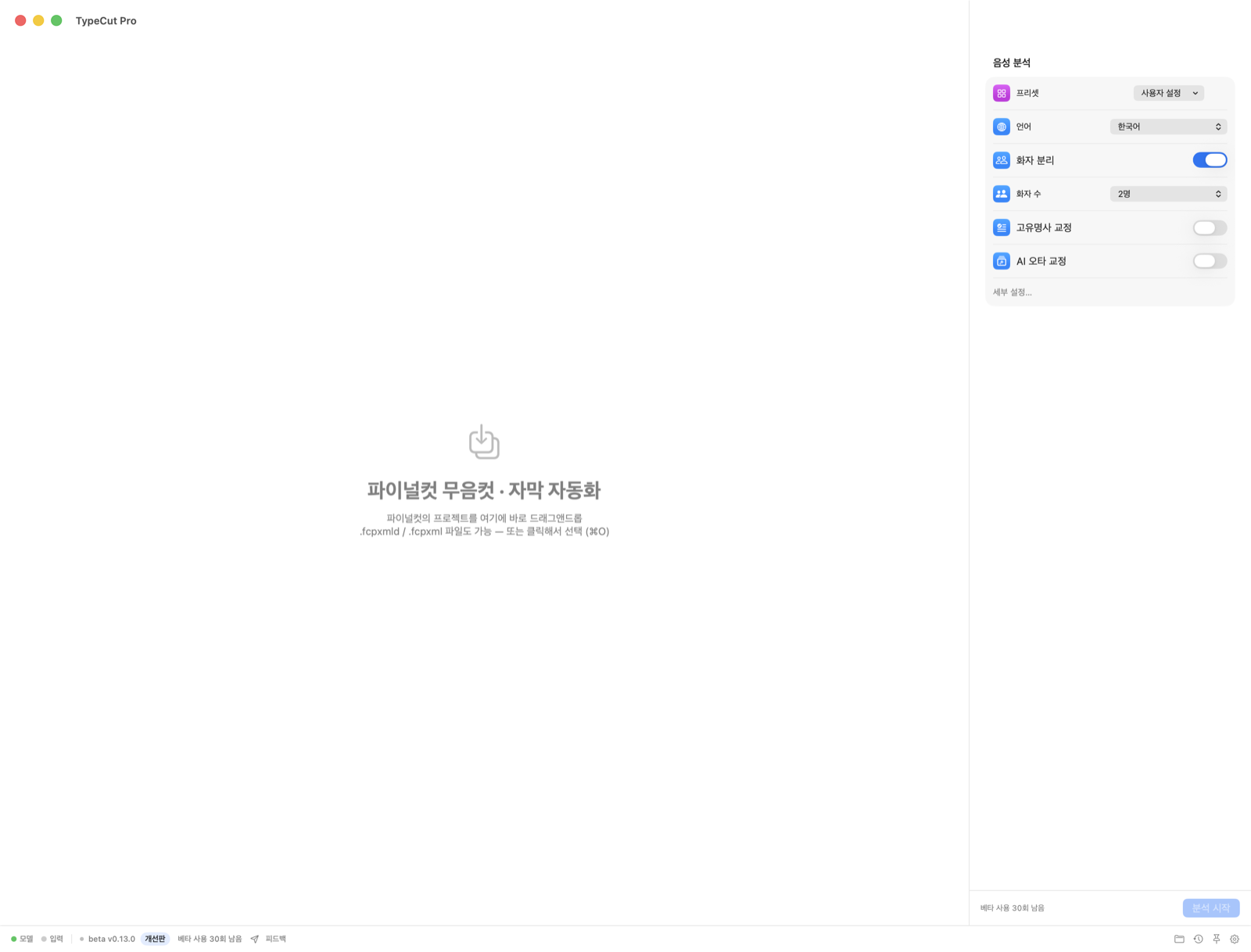This screenshot has height=952, width=1251.
Task: Turn off the 화자 분리 switch
Action: pyautogui.click(x=1210, y=160)
